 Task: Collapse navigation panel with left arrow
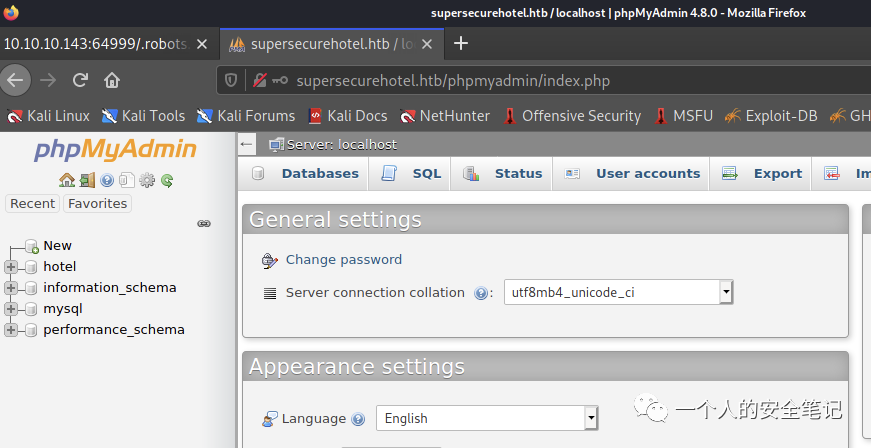click(x=246, y=144)
